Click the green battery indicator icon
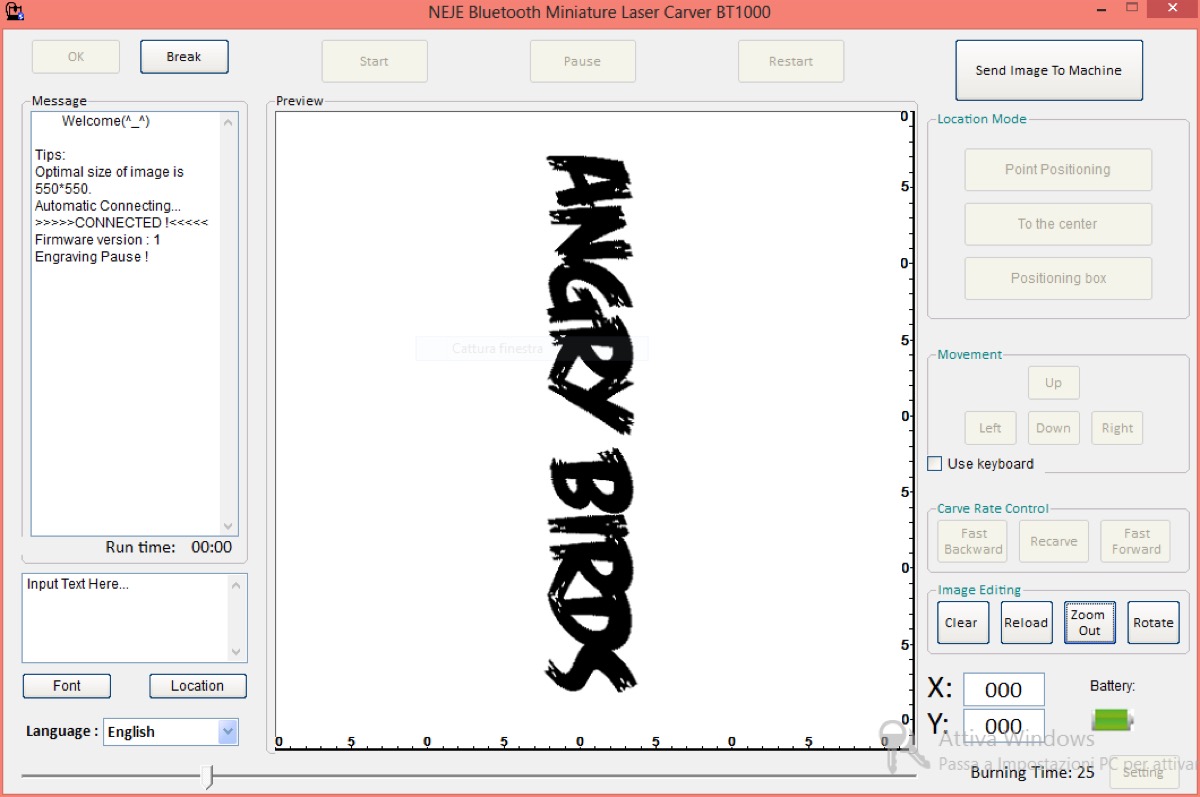This screenshot has height=797, width=1200. point(1112,719)
